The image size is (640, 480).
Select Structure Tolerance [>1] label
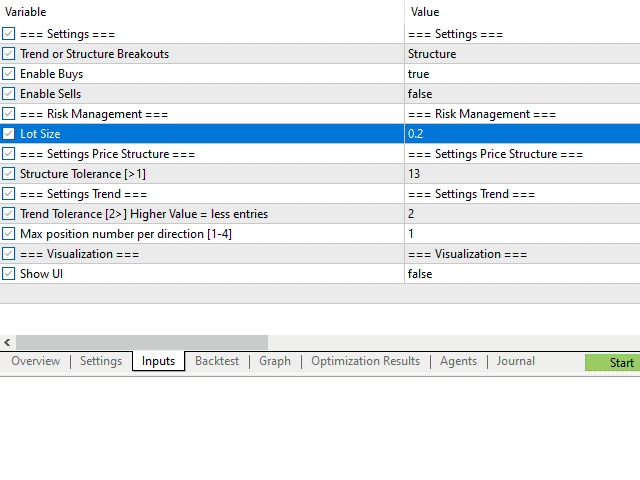82,173
